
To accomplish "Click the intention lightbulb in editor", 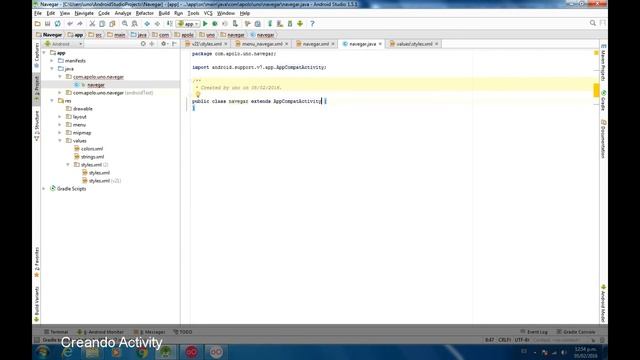I will click(198, 94).
